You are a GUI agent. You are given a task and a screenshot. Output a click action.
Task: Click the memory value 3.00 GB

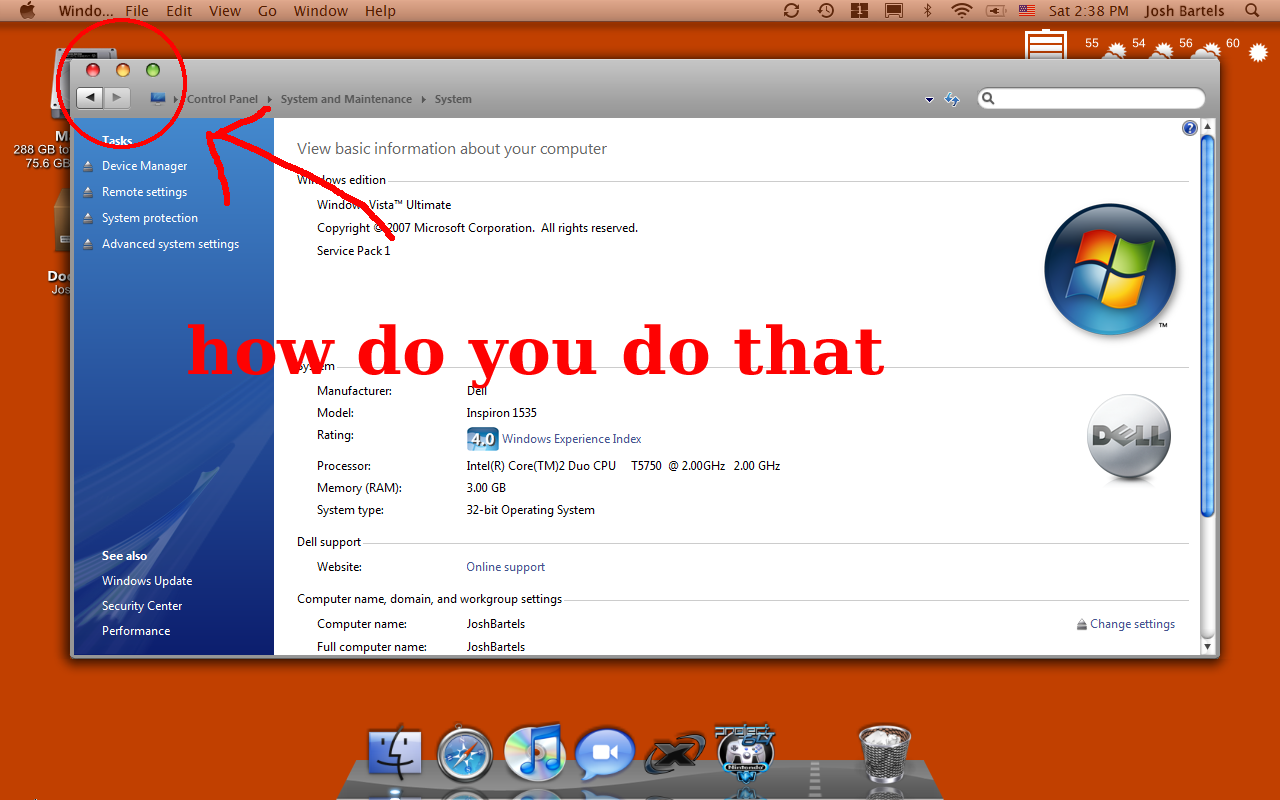pos(486,488)
